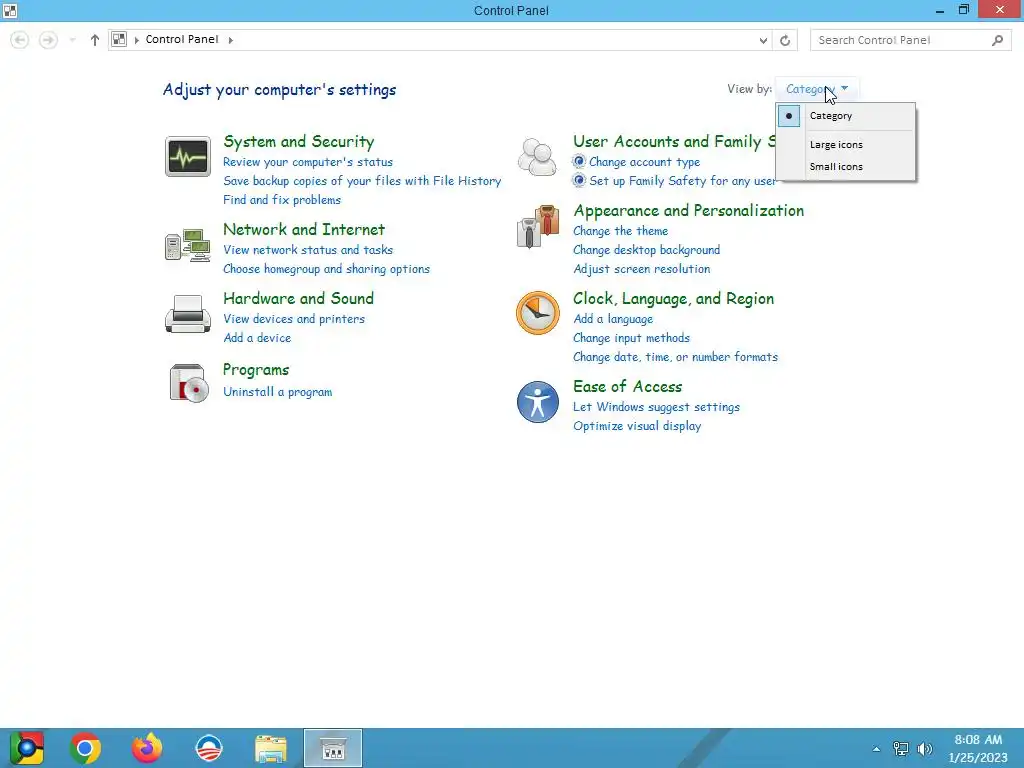
Task: Open Ease of Access icon
Action: coord(537,402)
